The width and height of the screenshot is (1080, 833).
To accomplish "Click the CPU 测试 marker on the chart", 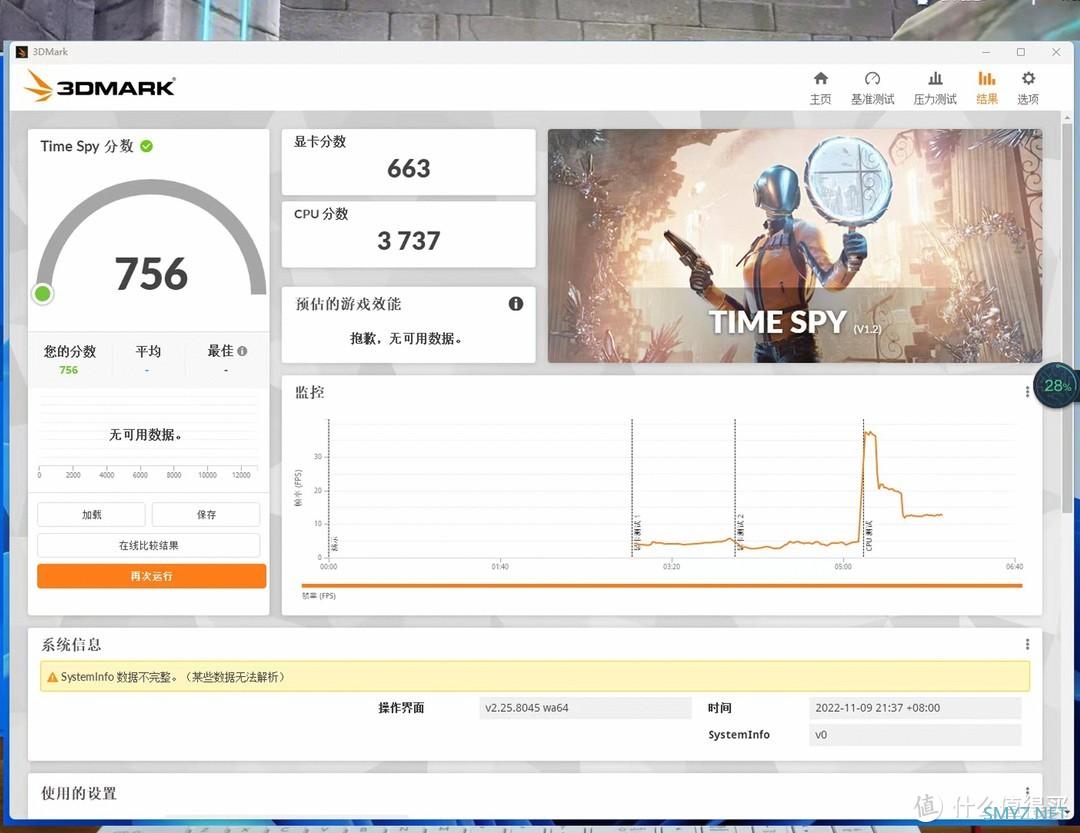I will 869,535.
